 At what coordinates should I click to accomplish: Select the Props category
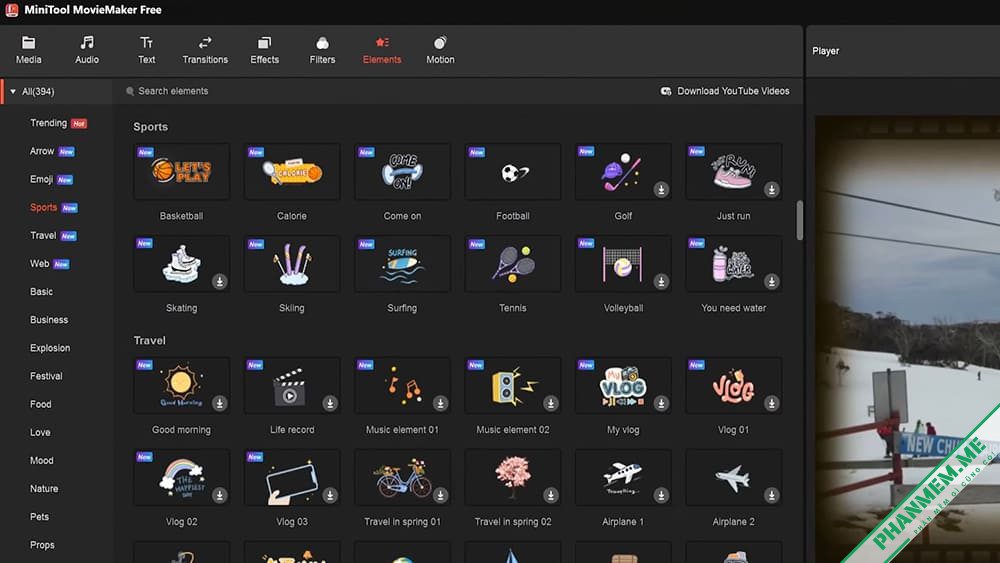pyautogui.click(x=42, y=545)
